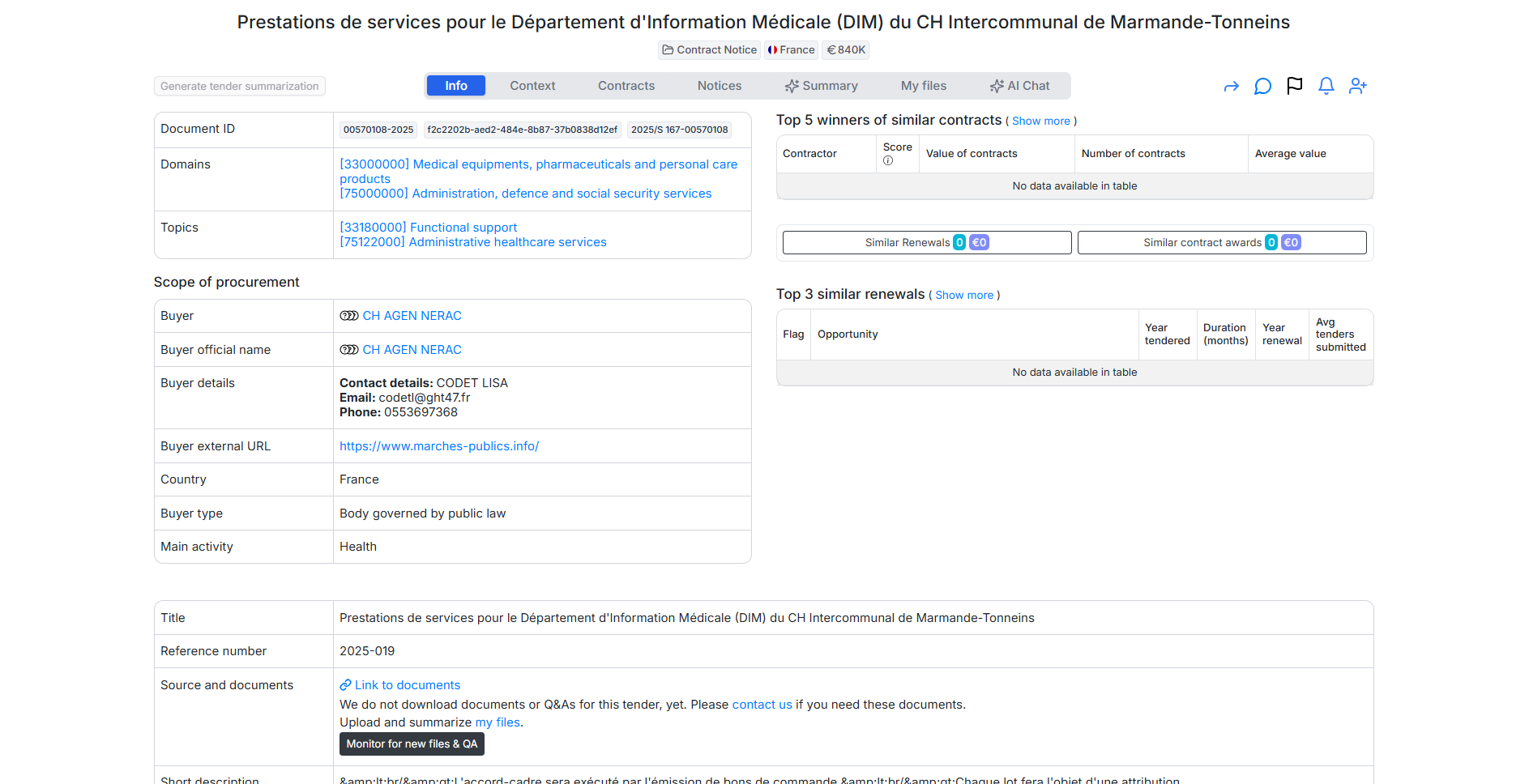
Task: Click Generate tender summarization button
Action: click(240, 86)
